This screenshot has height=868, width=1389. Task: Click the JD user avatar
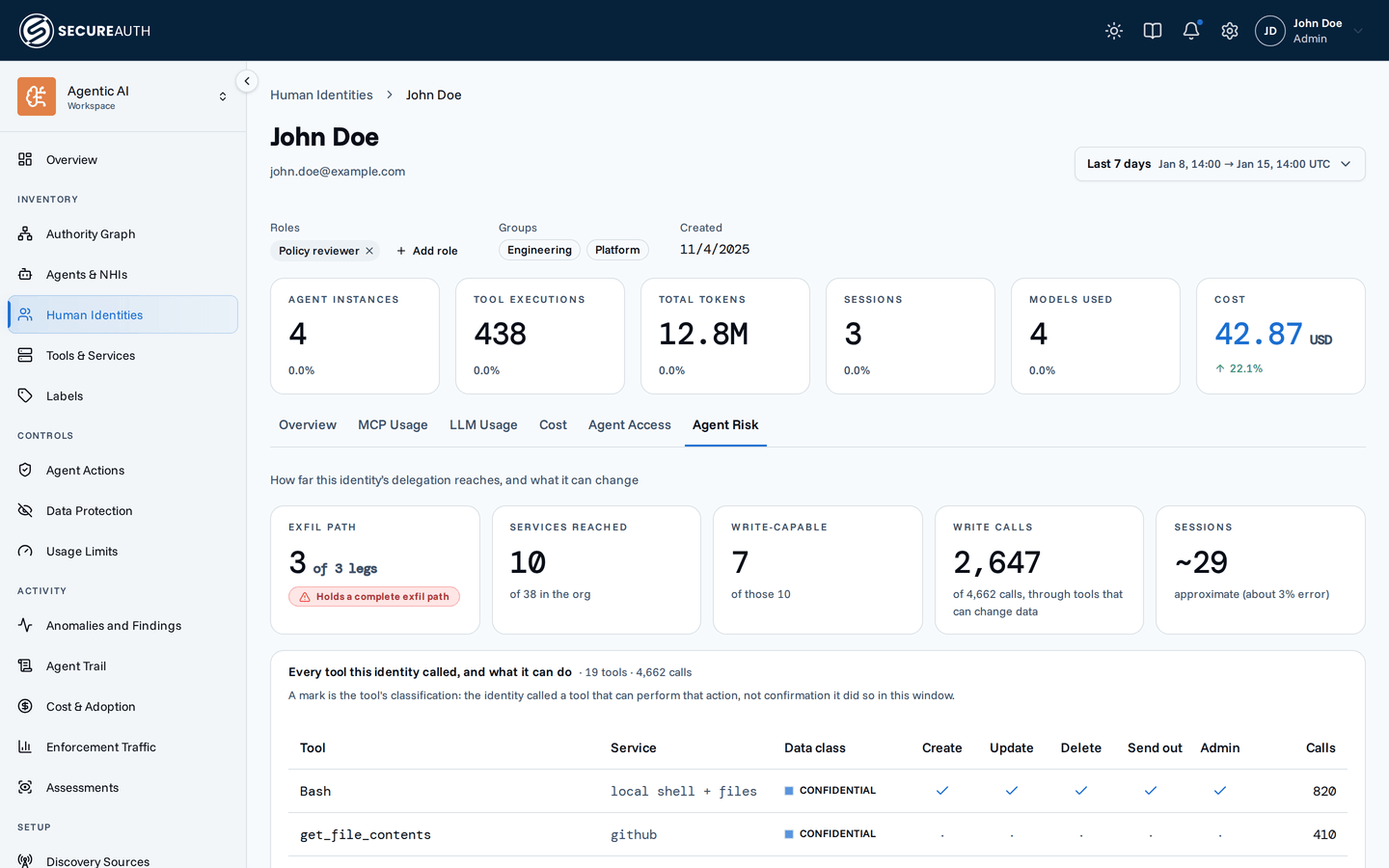[x=1270, y=31]
